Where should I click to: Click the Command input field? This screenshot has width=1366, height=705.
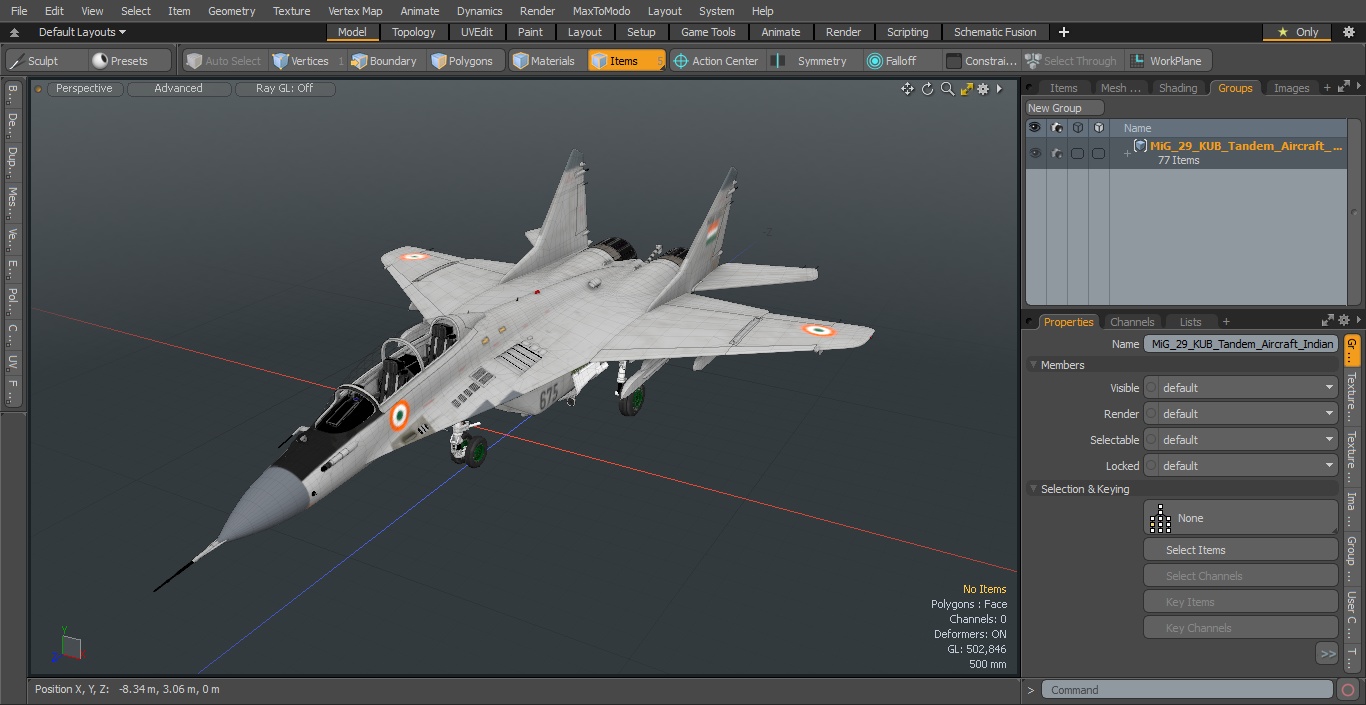tap(1186, 690)
